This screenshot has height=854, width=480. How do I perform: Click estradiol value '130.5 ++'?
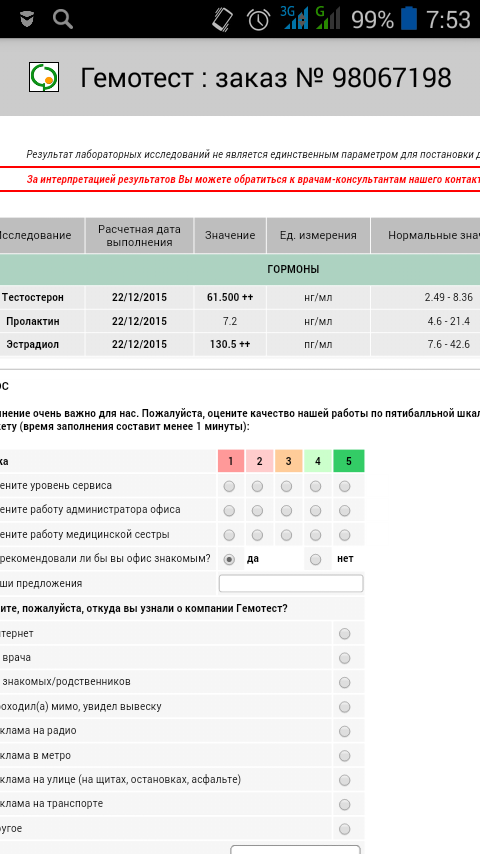[x=230, y=345]
